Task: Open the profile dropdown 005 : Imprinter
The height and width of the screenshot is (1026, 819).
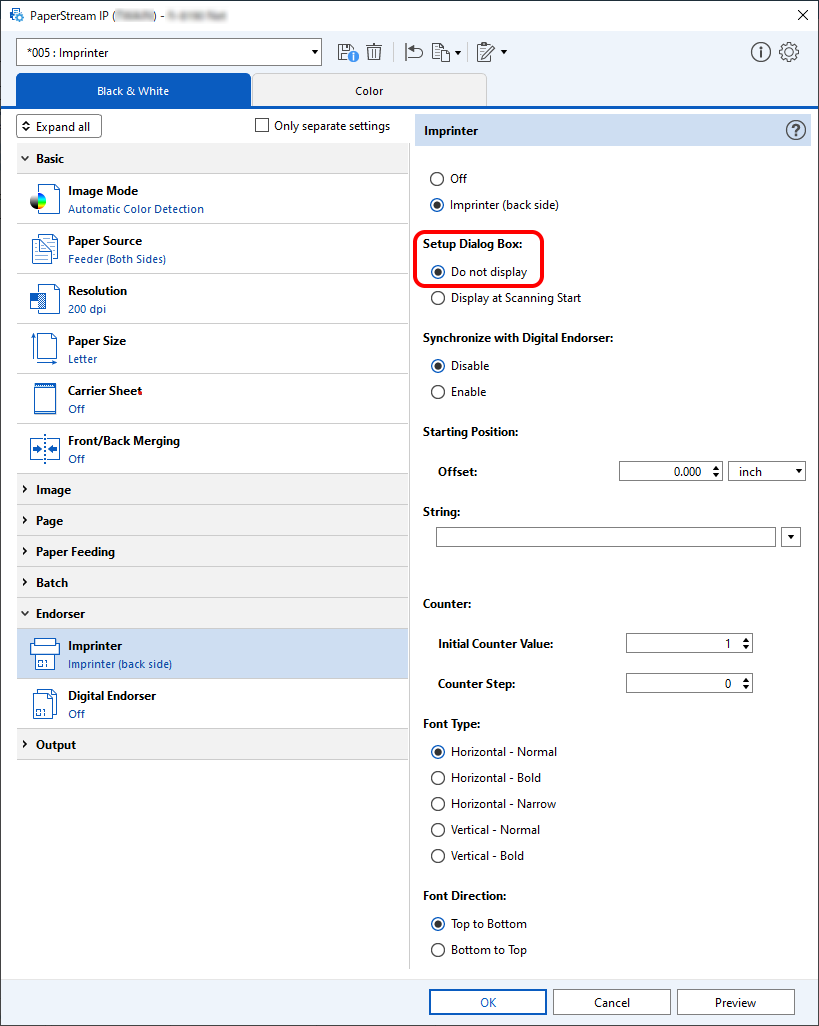Action: [x=169, y=52]
